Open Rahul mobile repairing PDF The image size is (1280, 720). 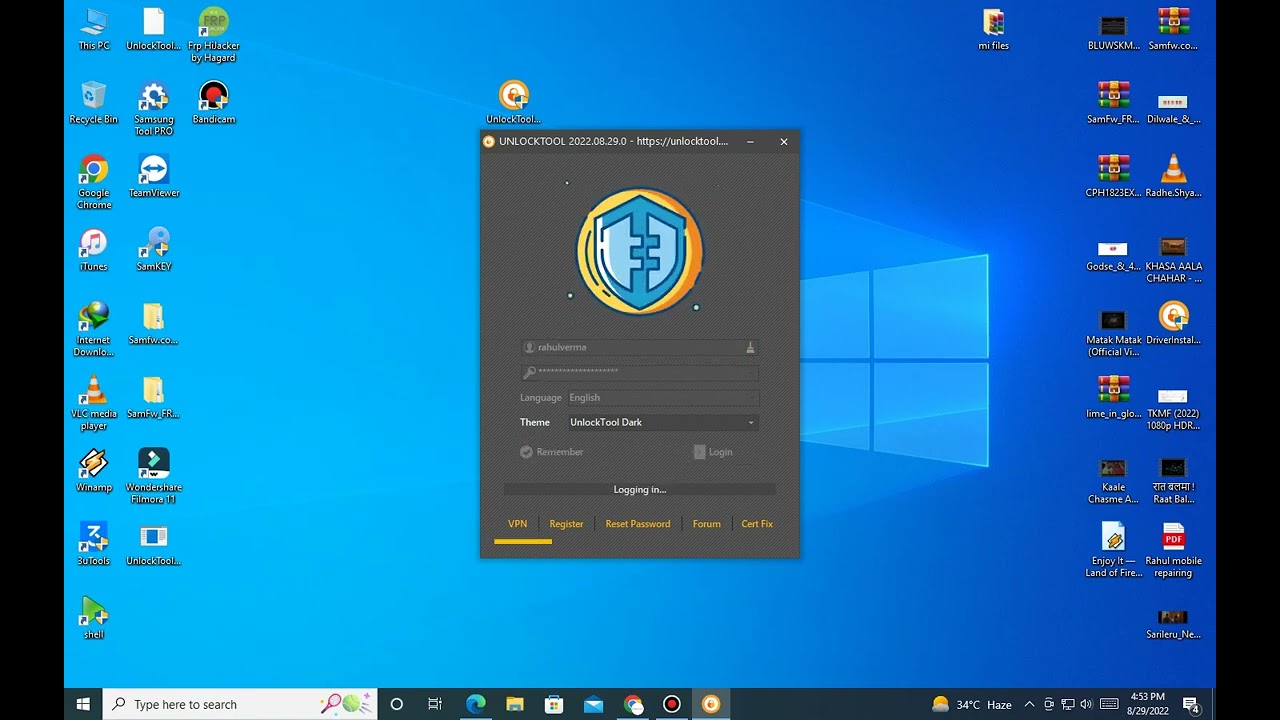(1173, 550)
